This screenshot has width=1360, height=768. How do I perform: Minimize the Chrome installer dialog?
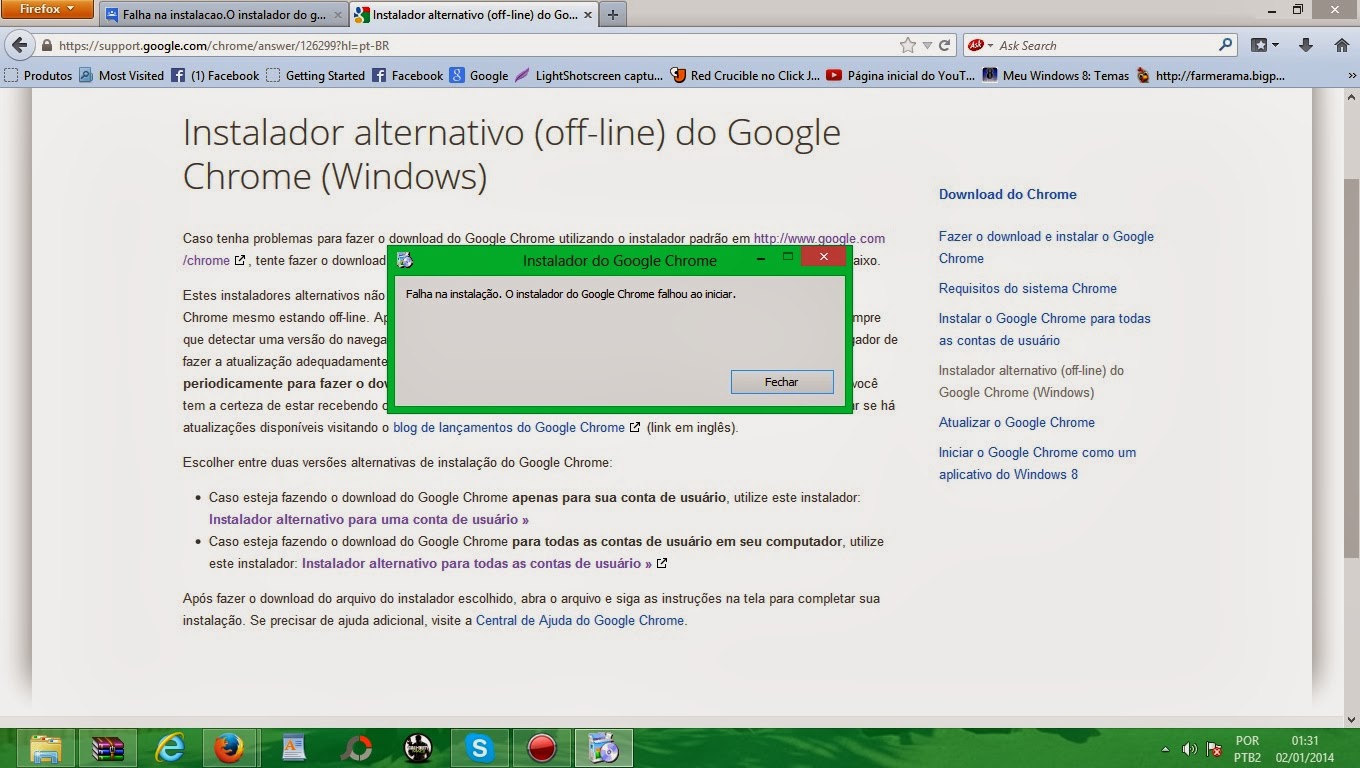[x=762, y=257]
